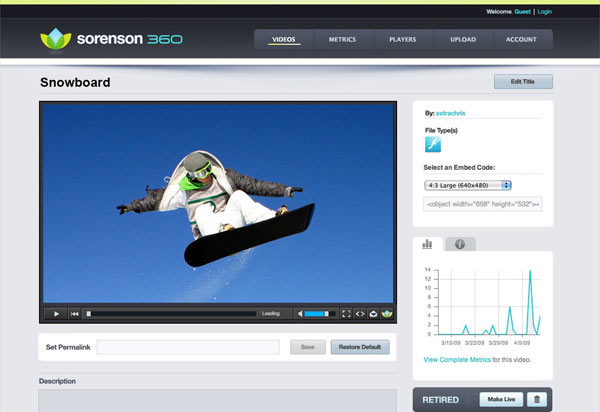Delete video using trash icon
The image size is (600, 412).
(x=537, y=399)
